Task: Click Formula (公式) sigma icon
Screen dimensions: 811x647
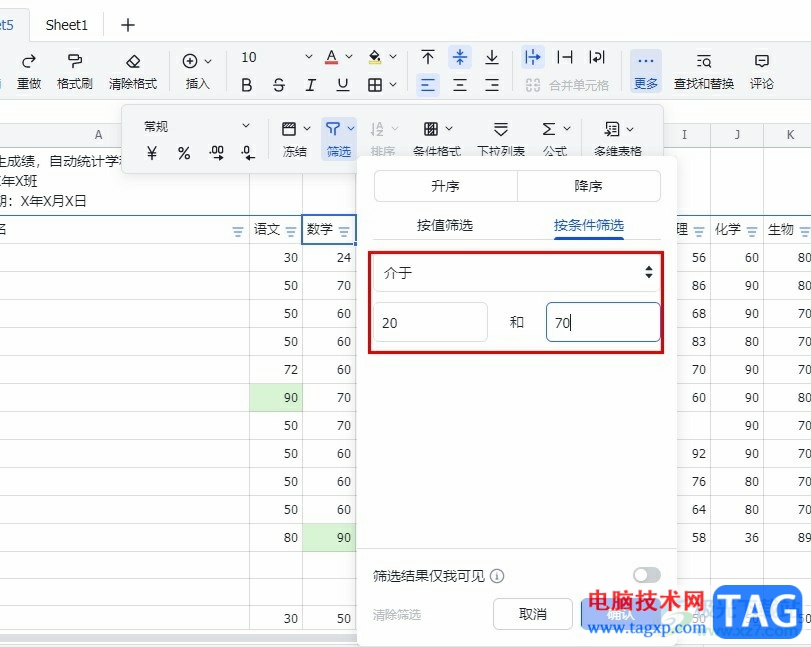Action: point(549,129)
